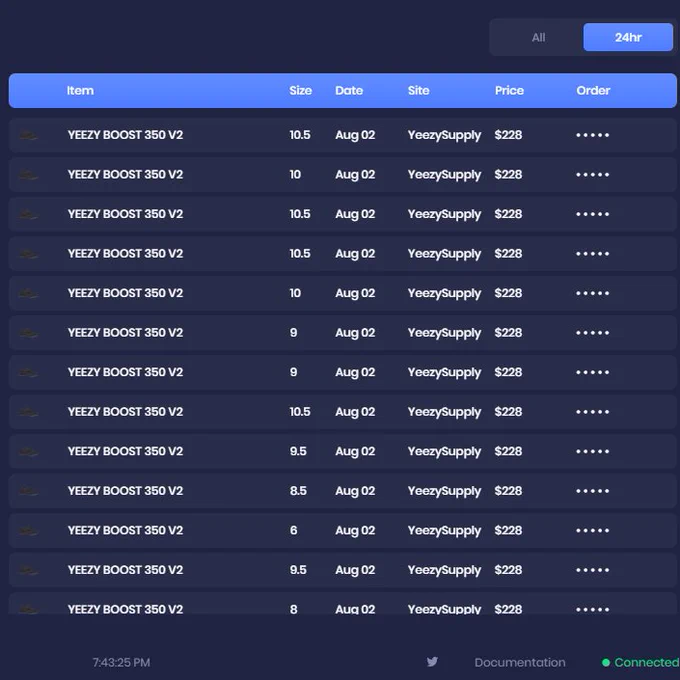Sort by the Date column header
This screenshot has width=680, height=680.
349,91
